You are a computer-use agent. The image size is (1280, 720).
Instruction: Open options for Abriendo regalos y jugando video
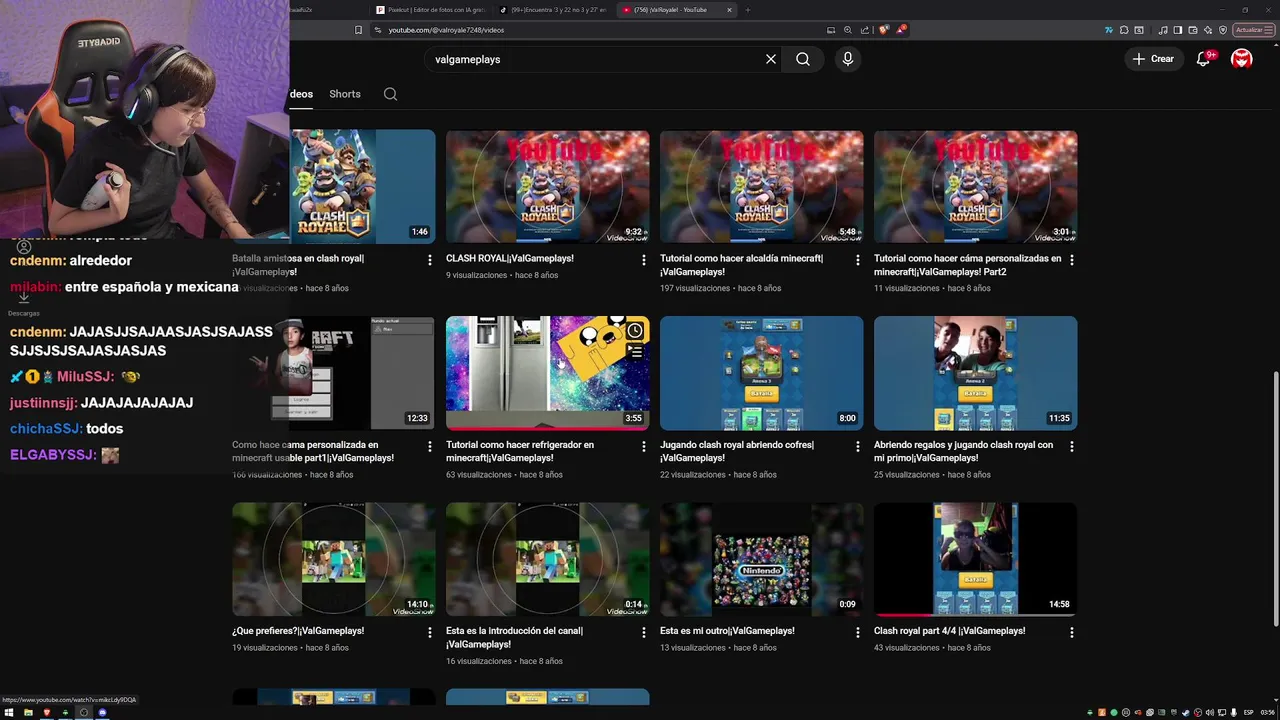point(1072,447)
